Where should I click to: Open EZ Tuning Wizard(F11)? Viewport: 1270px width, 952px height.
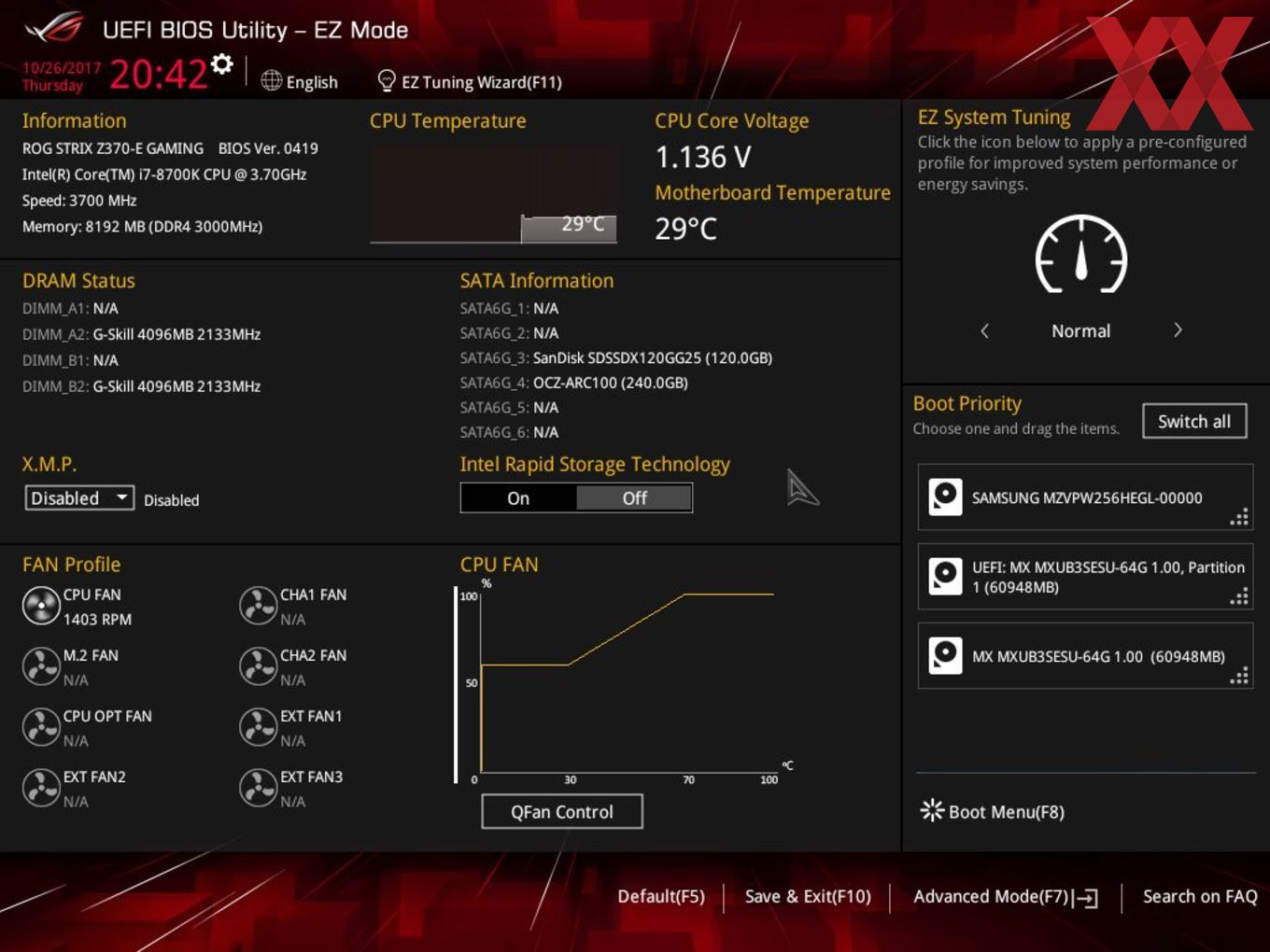470,82
